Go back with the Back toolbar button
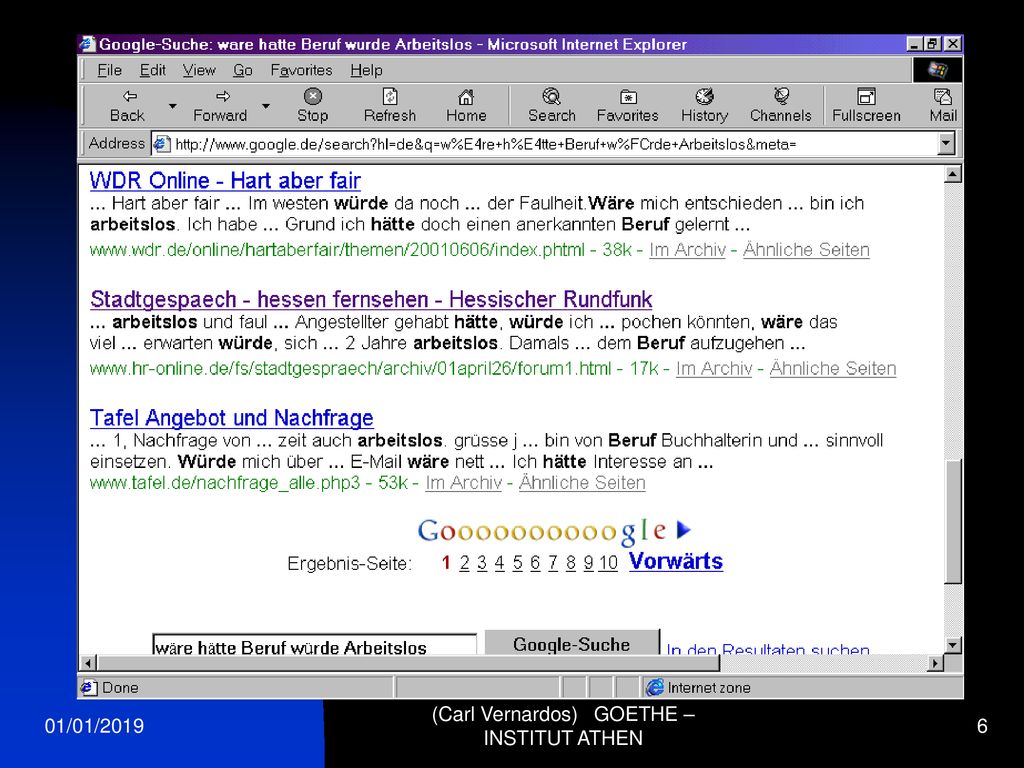 click(x=127, y=105)
